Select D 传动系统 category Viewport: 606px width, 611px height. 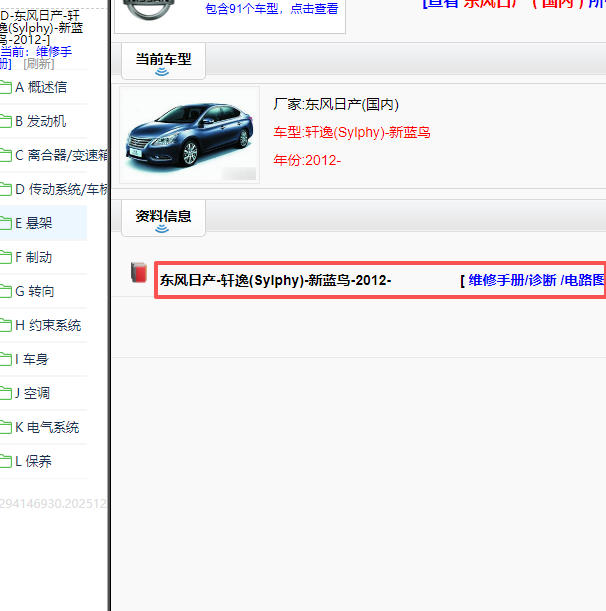click(x=62, y=189)
